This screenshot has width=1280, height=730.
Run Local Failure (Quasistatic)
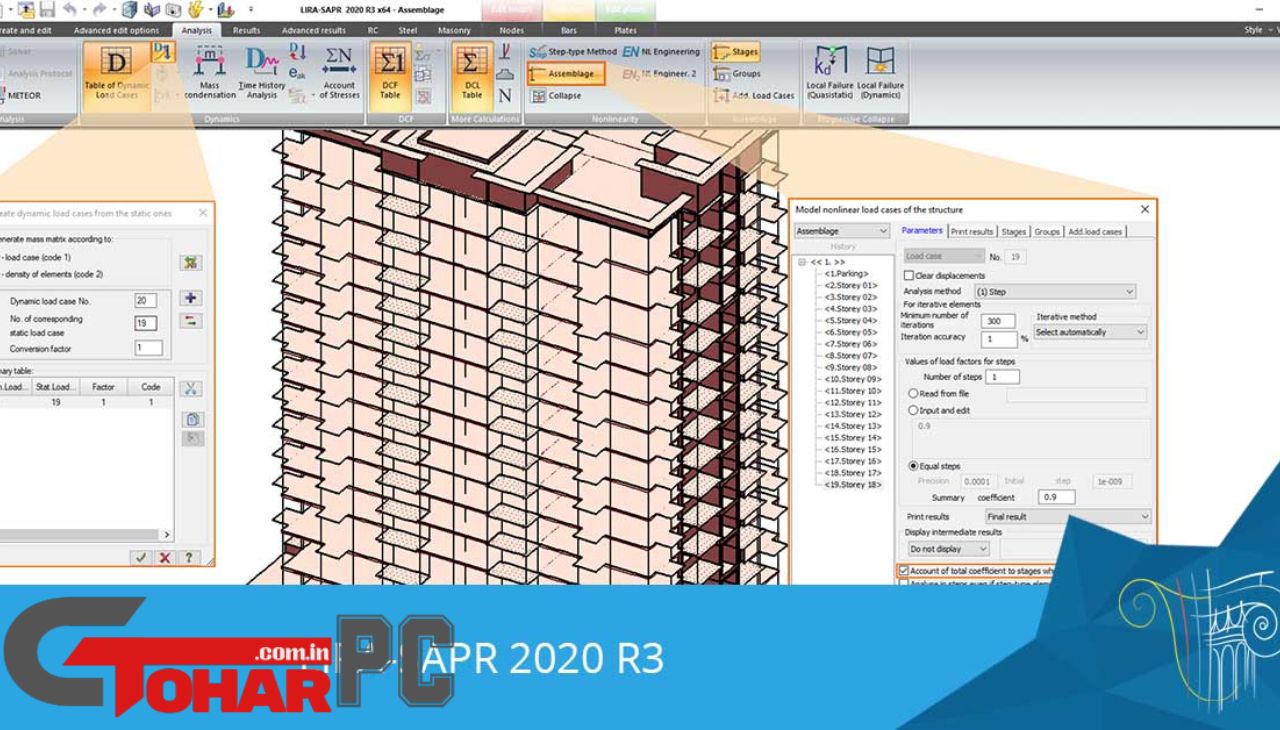(830, 74)
